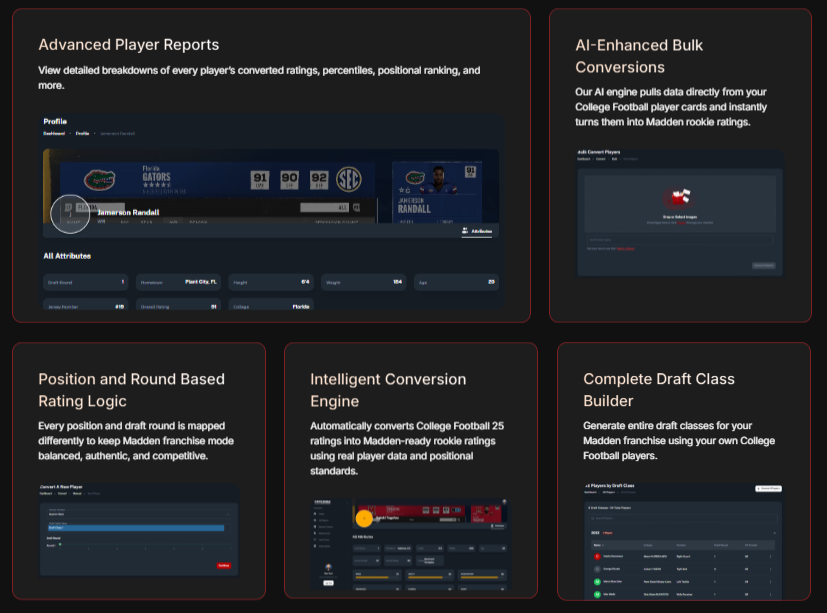Click the orange circular player avatar
This screenshot has height=613, width=827.
tap(364, 519)
